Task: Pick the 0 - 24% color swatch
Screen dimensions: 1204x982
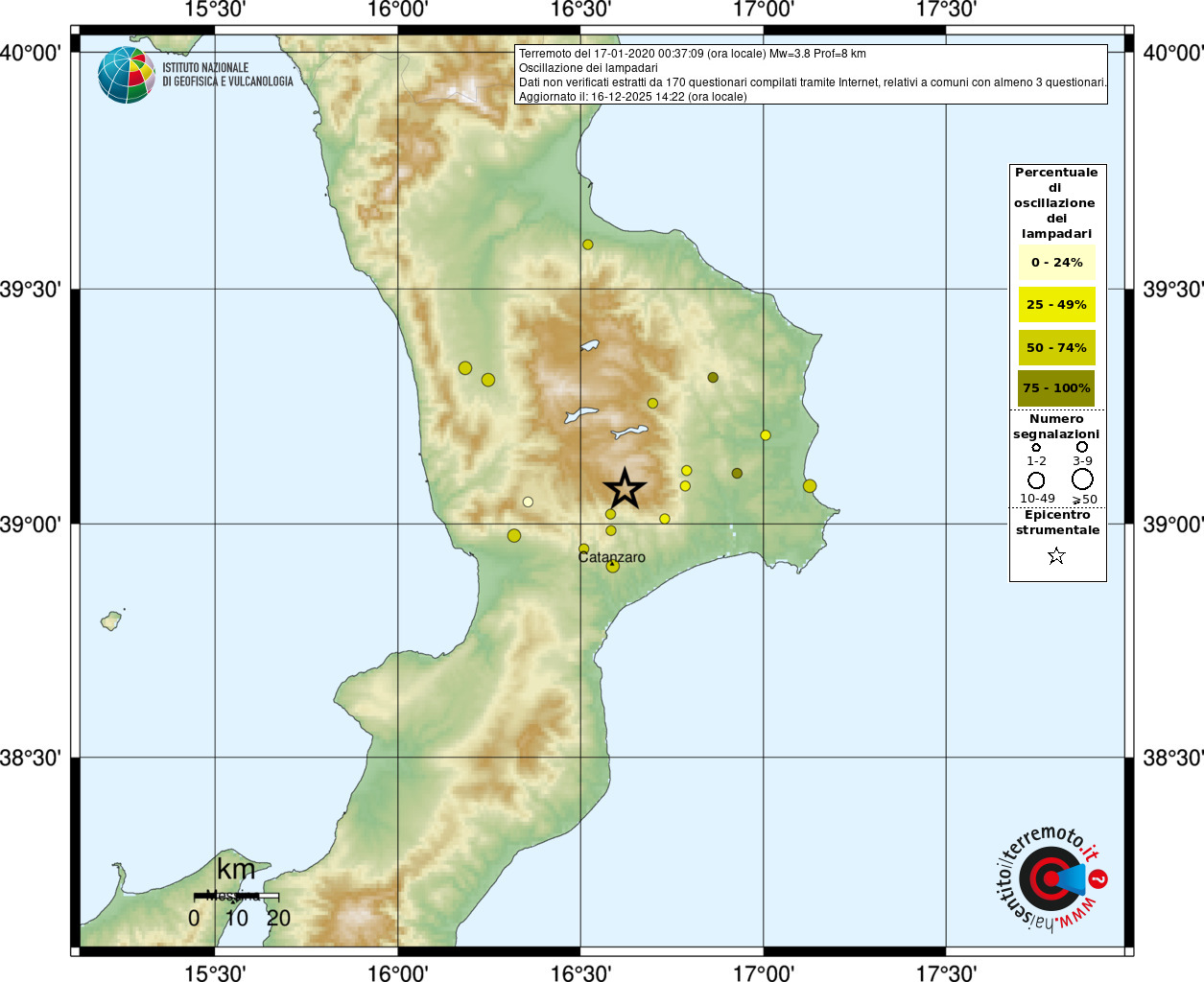Action: (1056, 263)
